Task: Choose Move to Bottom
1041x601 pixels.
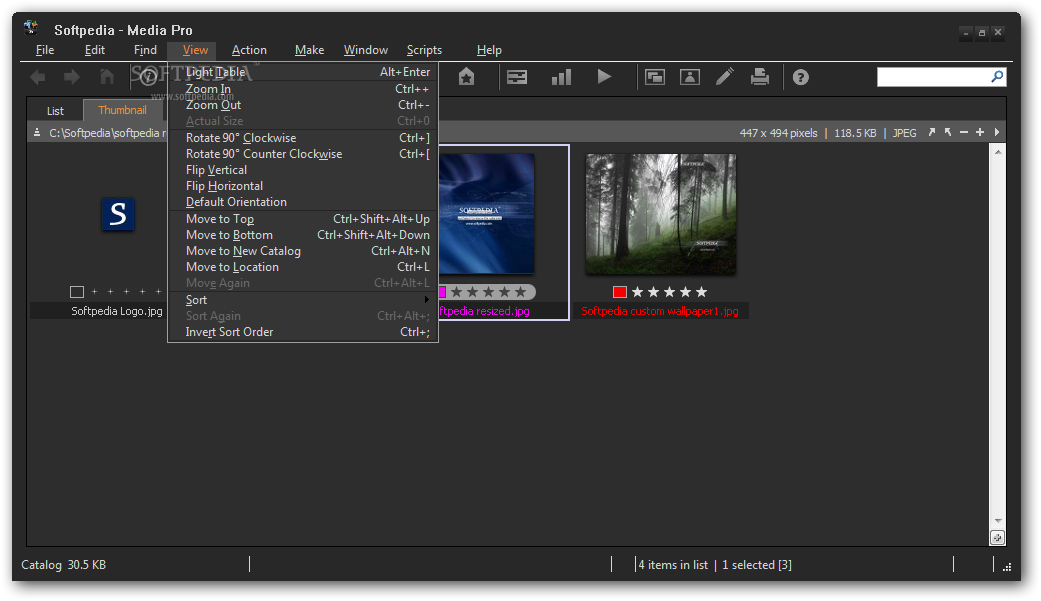Action: (x=303, y=235)
